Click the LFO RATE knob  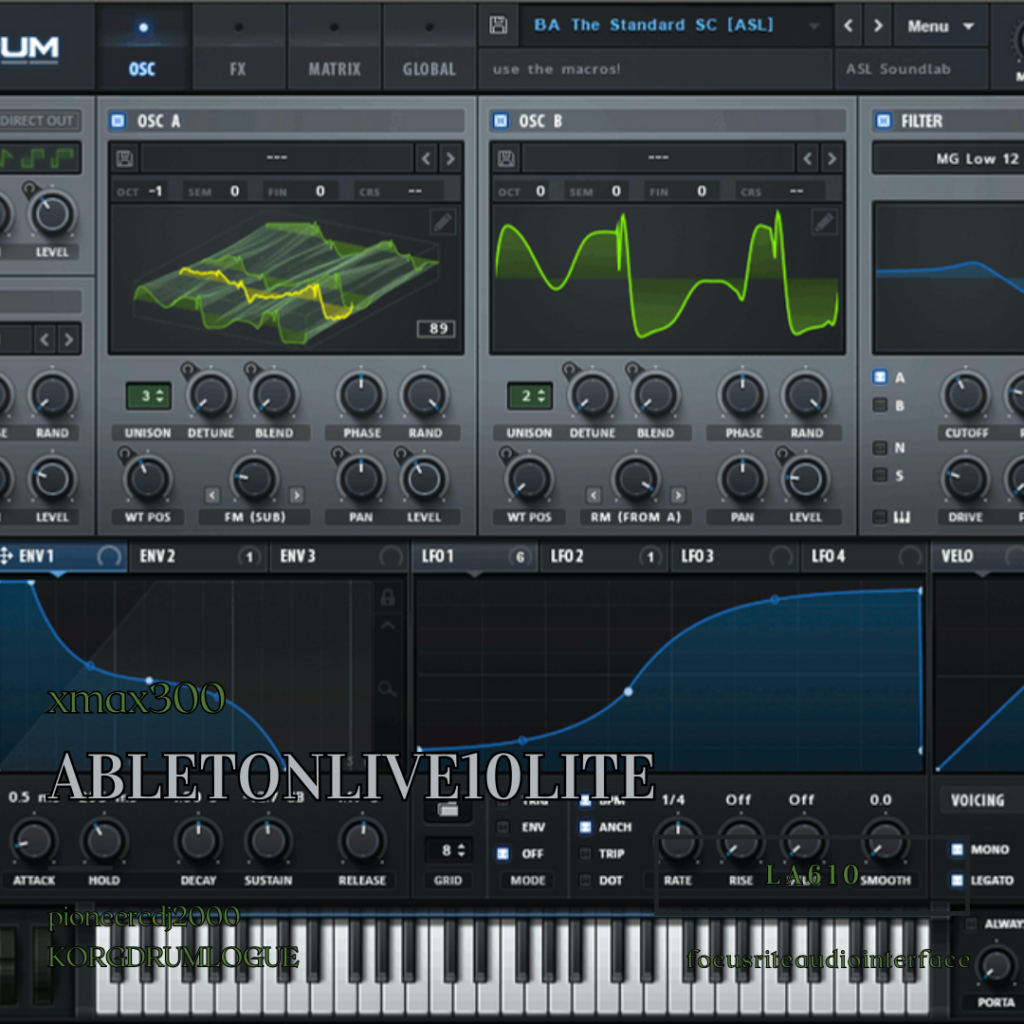tap(678, 841)
